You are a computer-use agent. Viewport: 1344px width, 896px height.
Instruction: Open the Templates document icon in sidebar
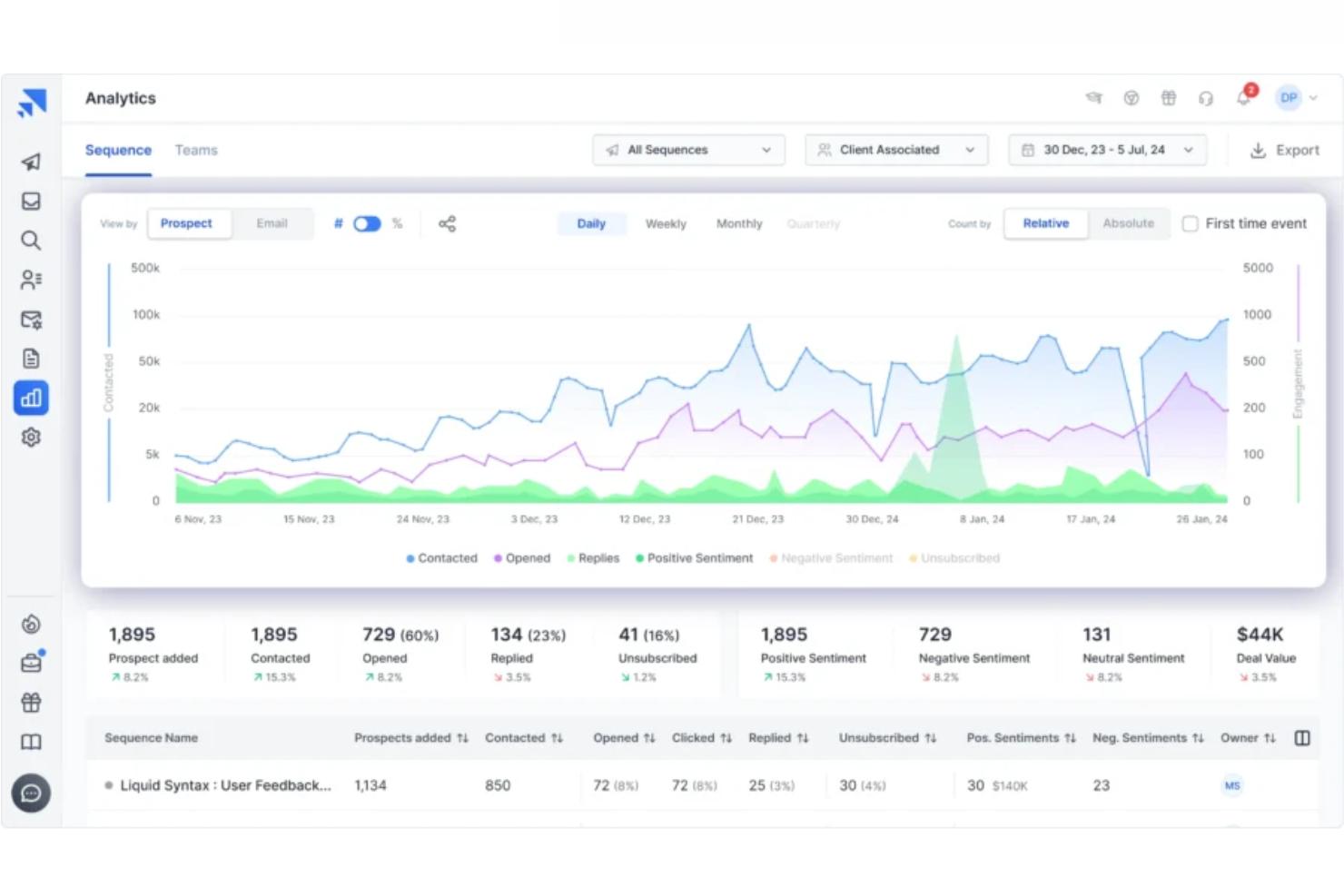(31, 358)
